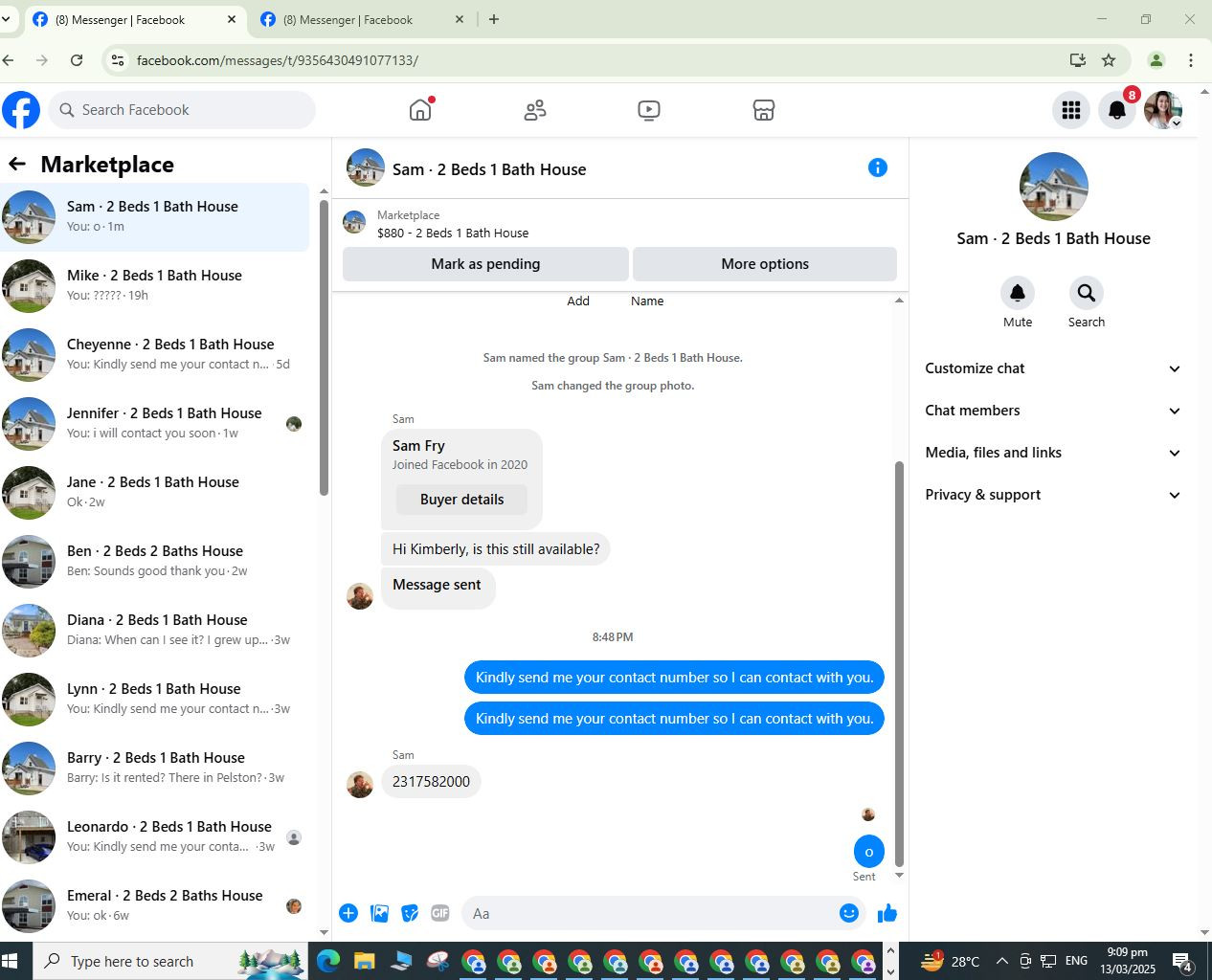This screenshot has height=980, width=1212.
Task: Click Sam's group photo in right panel
Action: click(1054, 187)
